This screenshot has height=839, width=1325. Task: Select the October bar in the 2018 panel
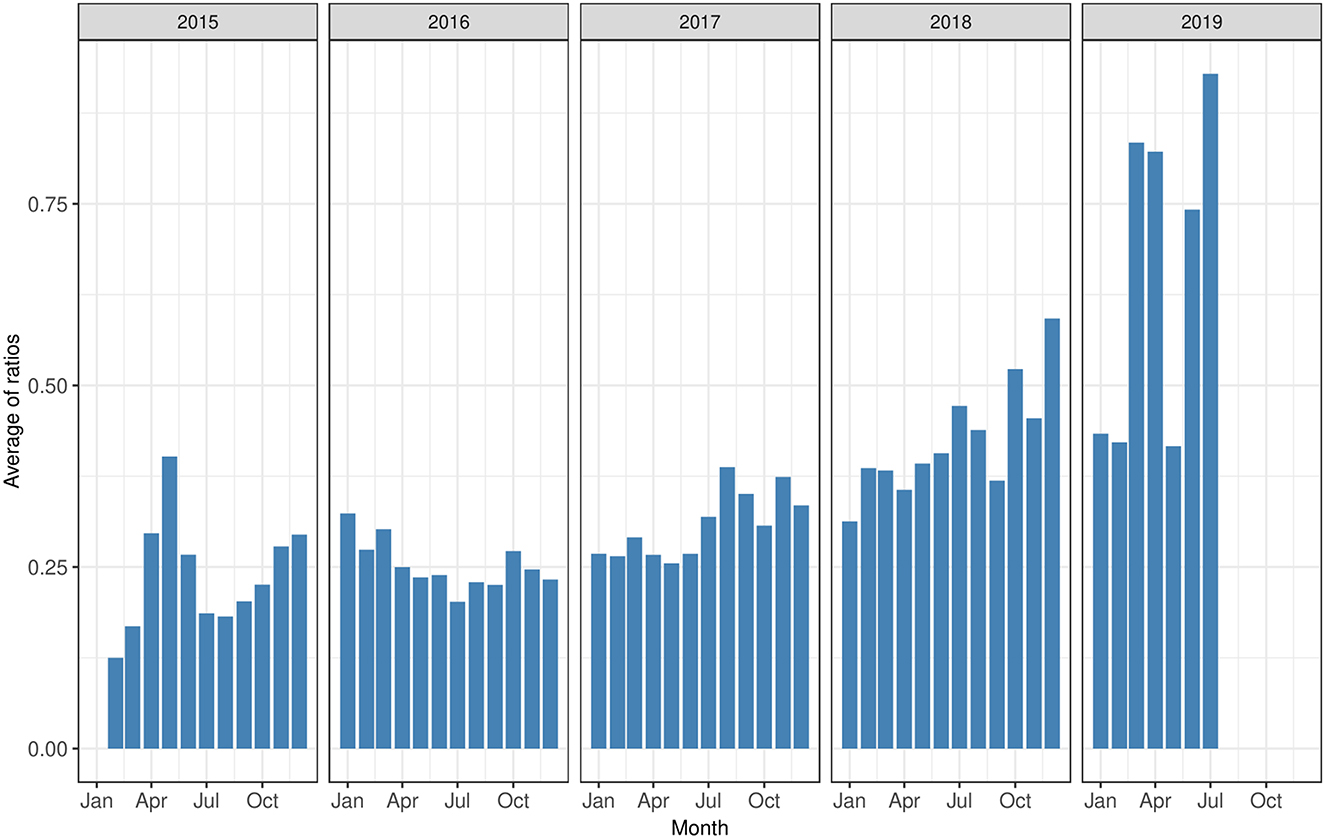[1015, 559]
